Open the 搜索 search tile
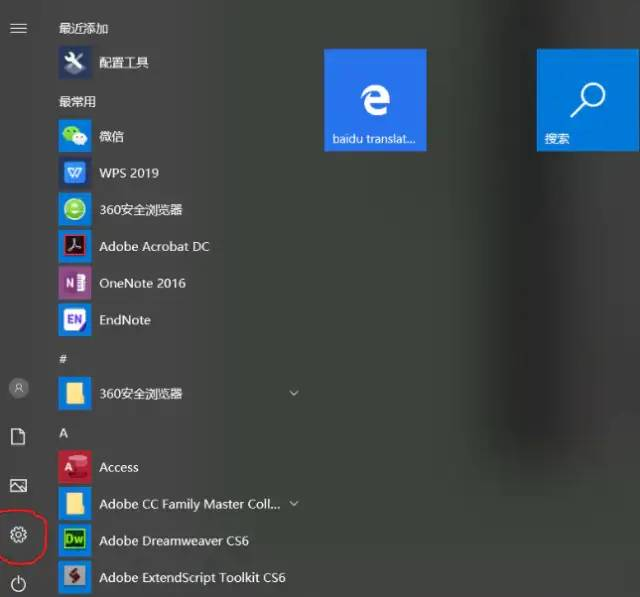This screenshot has width=640, height=597. tap(588, 100)
